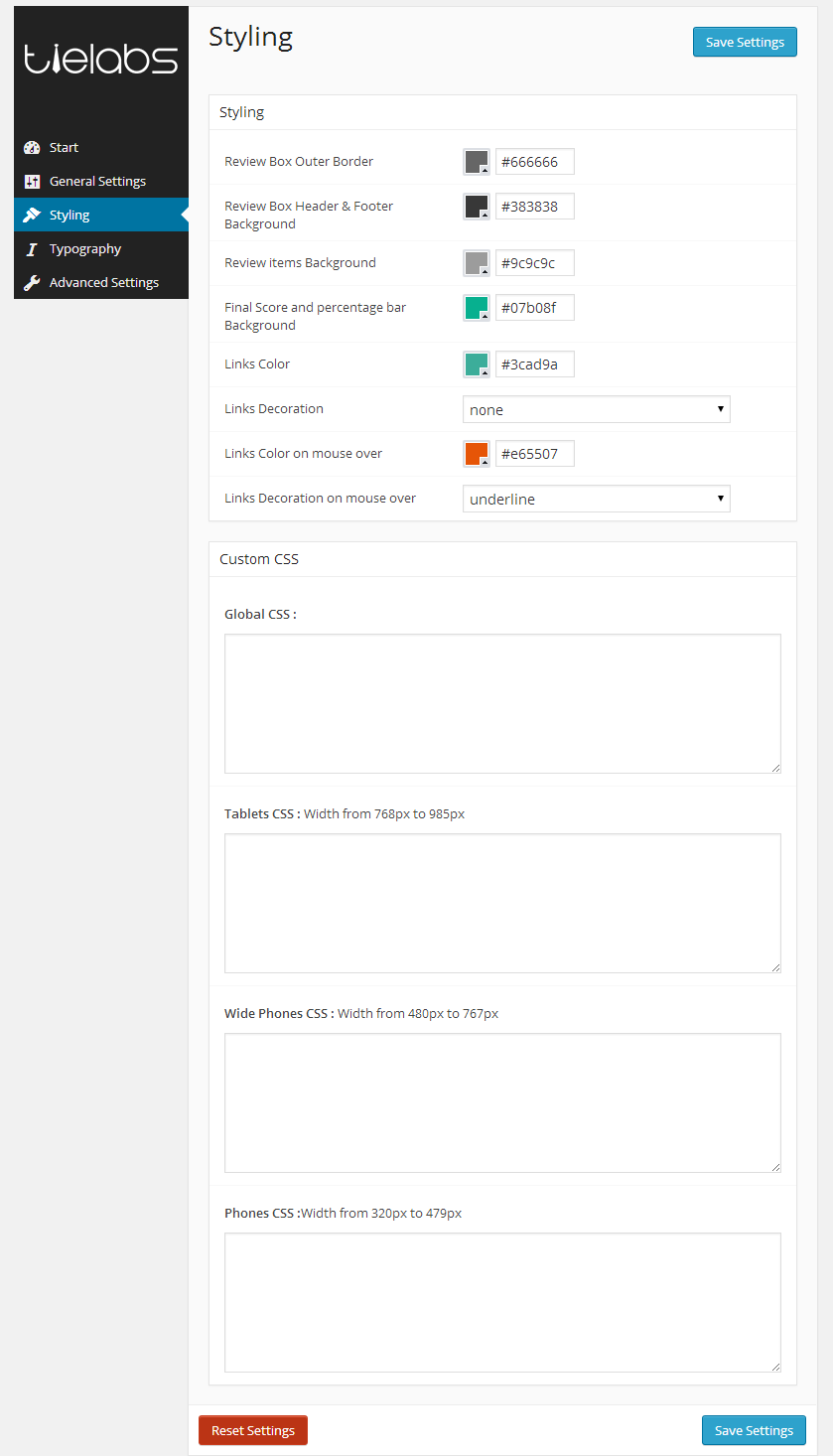This screenshot has height=1456, width=833.
Task: Click the Typography italic icon
Action: pyautogui.click(x=34, y=248)
